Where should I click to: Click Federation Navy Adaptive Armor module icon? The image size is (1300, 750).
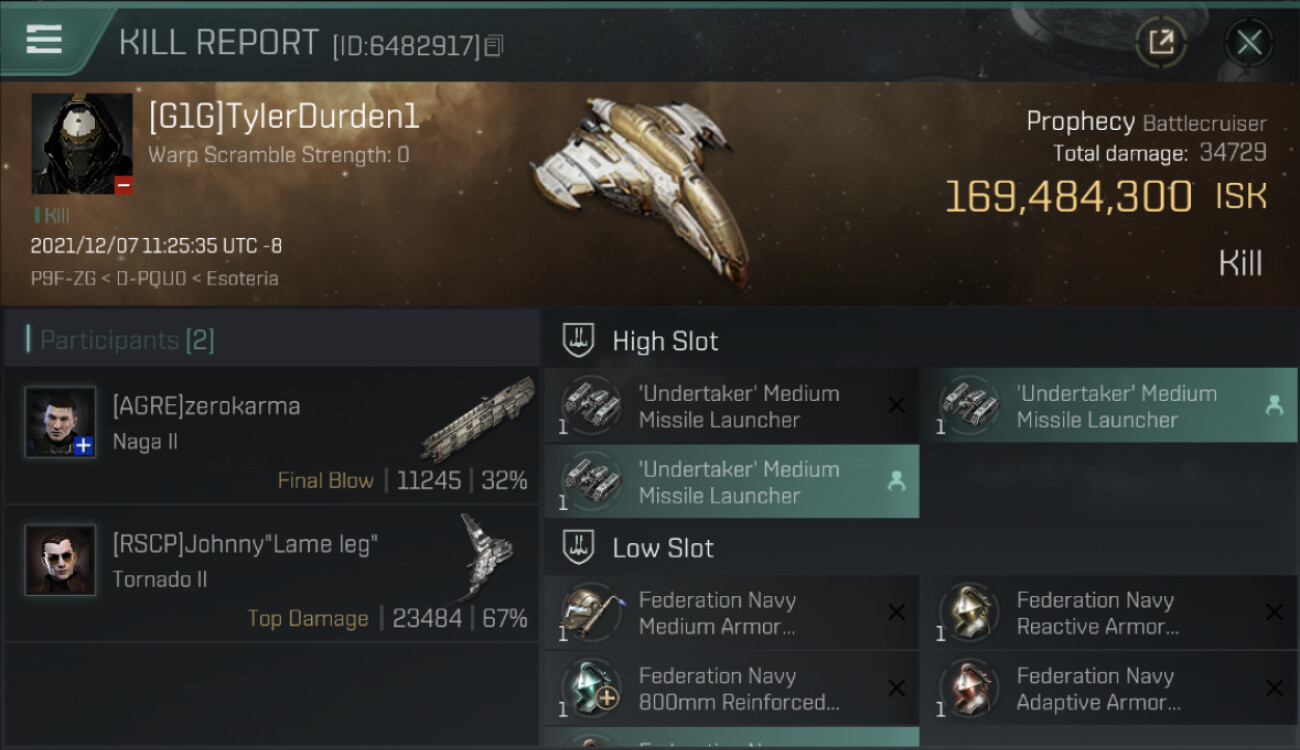969,688
